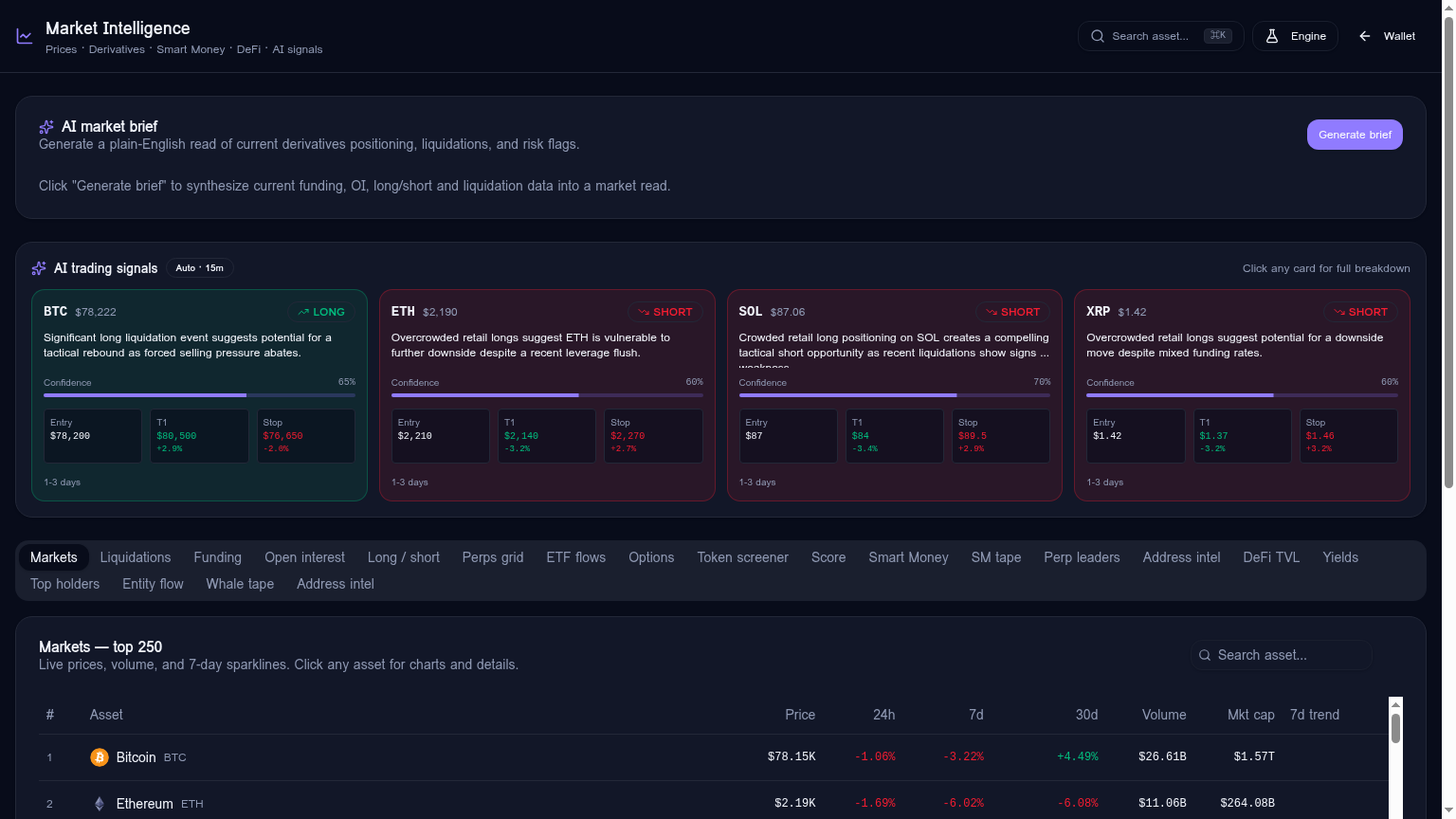Open the ETF flows tab
Image resolution: width=1456 pixels, height=819 pixels.
[576, 557]
